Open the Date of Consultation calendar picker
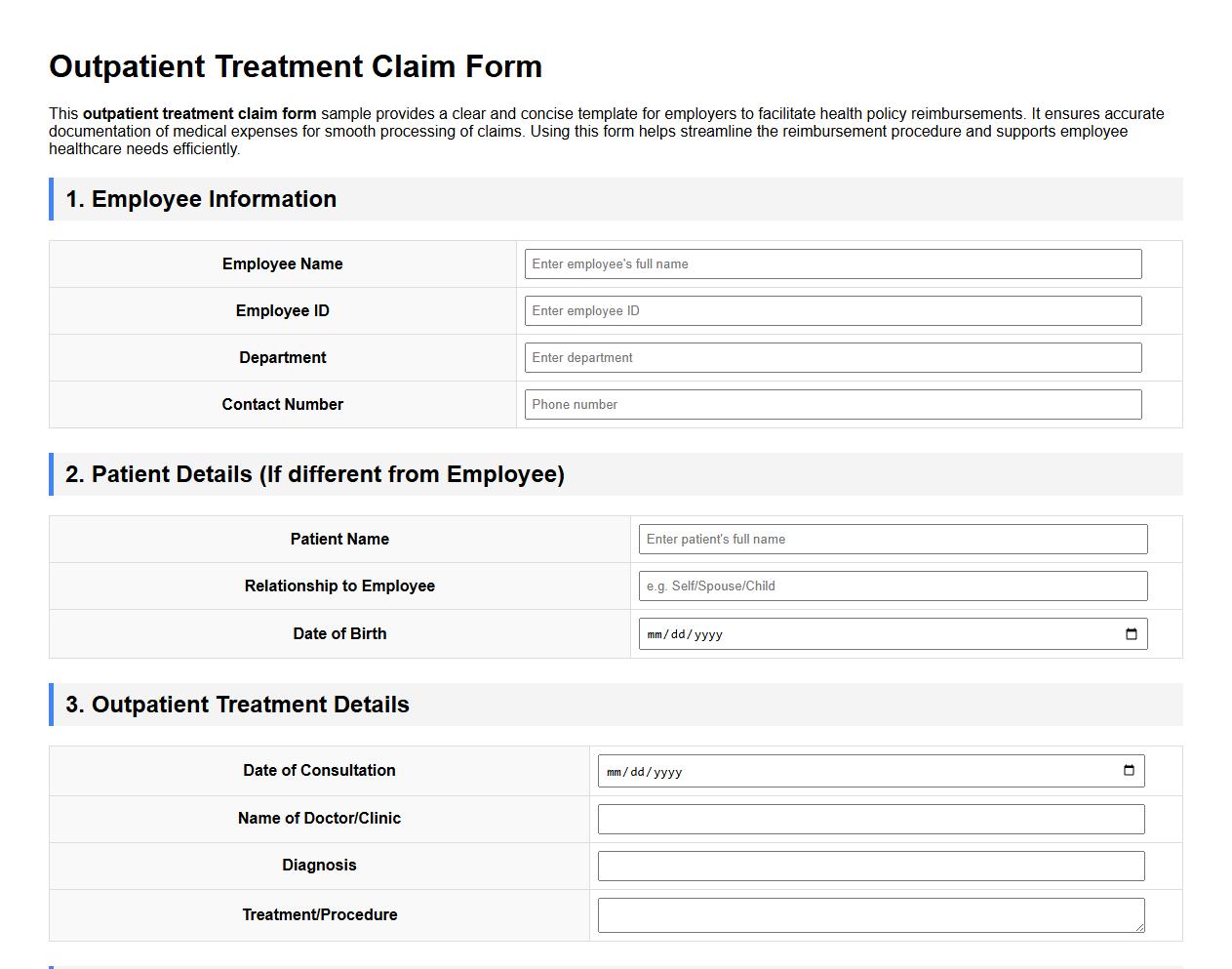The width and height of the screenshot is (1232, 969). pos(1128,771)
